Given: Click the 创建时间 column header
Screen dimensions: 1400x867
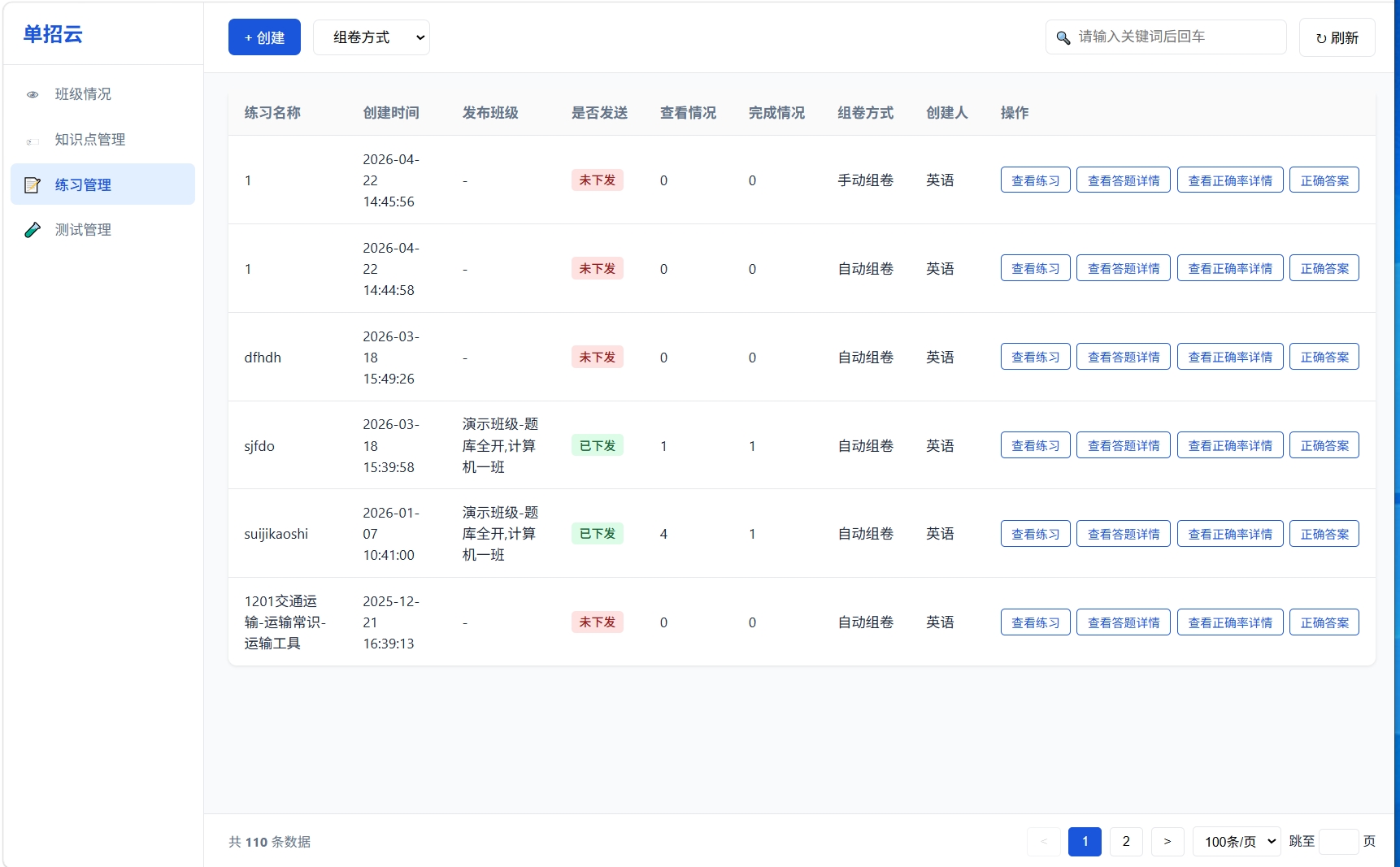Looking at the screenshot, I should point(391,113).
